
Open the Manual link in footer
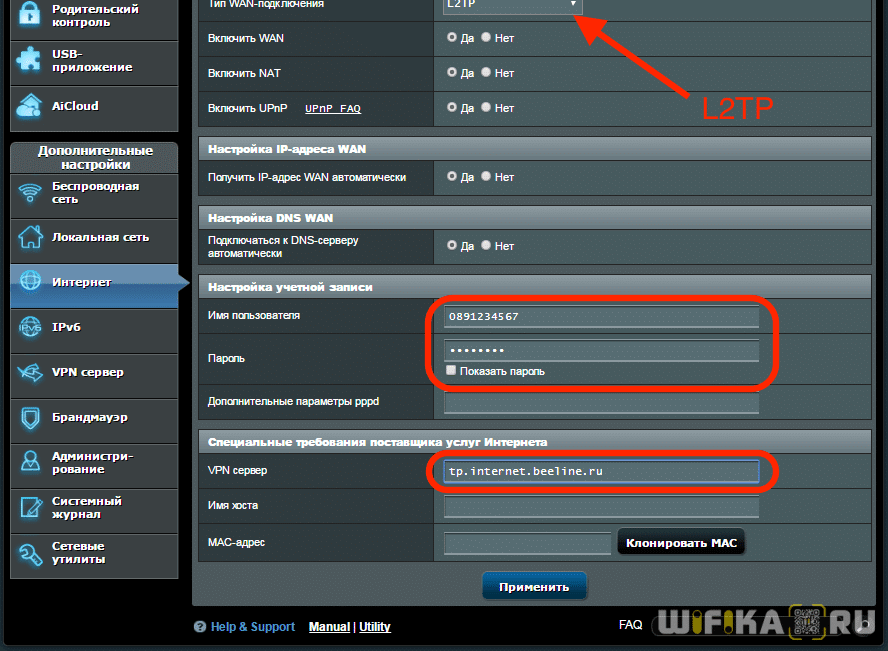tap(329, 627)
